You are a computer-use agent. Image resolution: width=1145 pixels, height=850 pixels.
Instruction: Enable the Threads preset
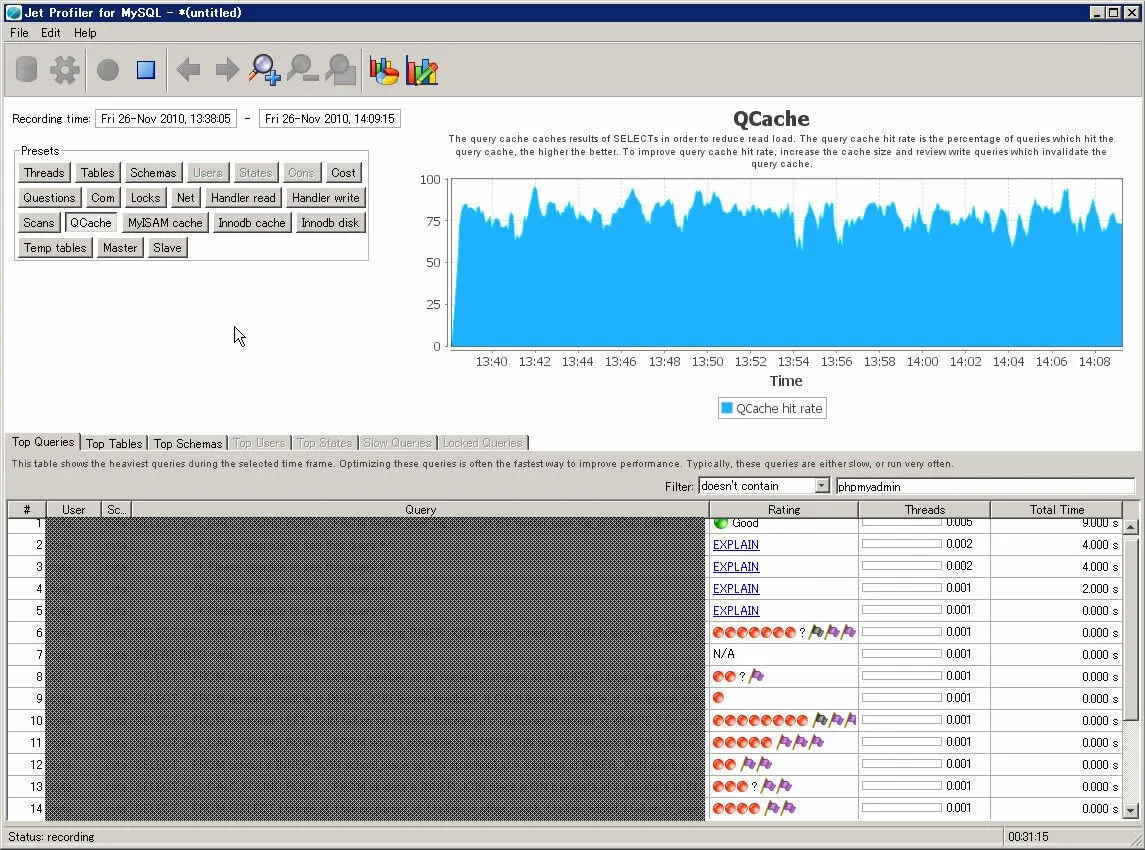(x=43, y=172)
